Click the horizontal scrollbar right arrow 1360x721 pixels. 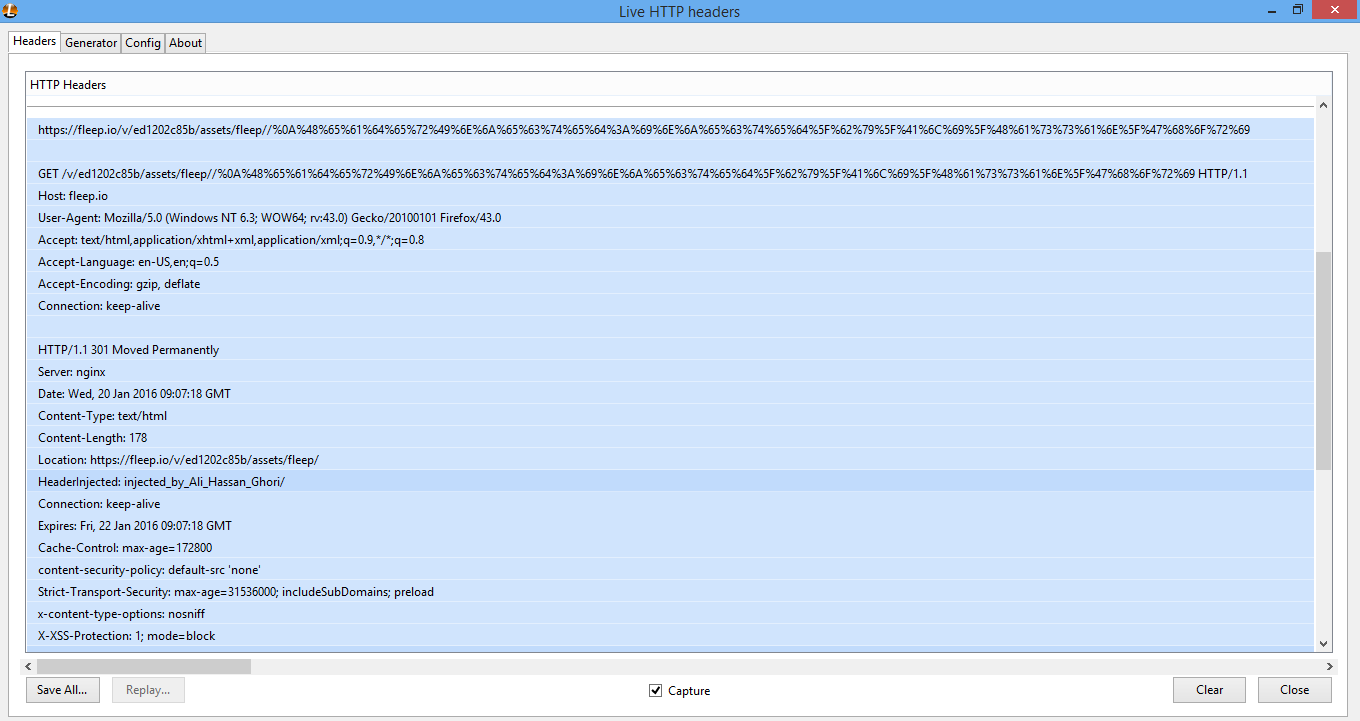pos(1328,666)
